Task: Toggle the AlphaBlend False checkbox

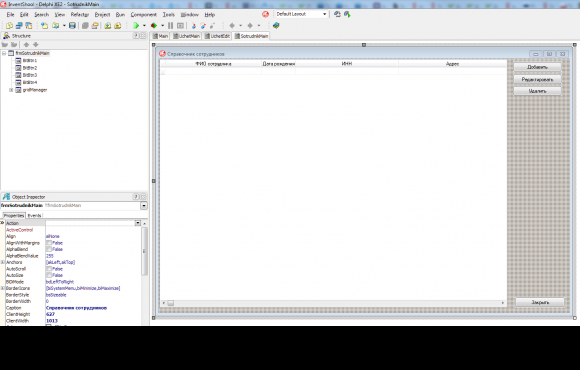Action: [x=49, y=249]
